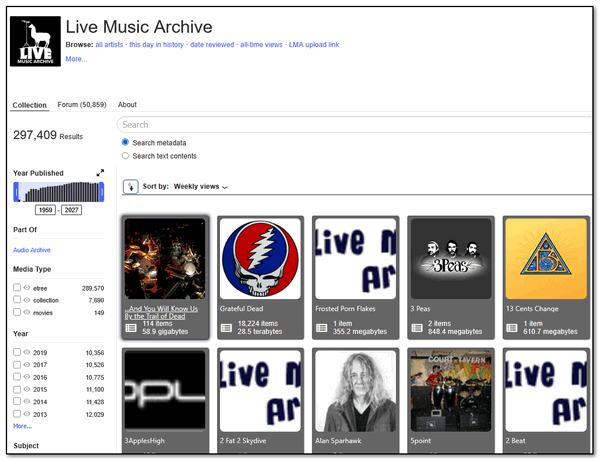
Task: Expand the Year Published histogram
Action: (100, 173)
